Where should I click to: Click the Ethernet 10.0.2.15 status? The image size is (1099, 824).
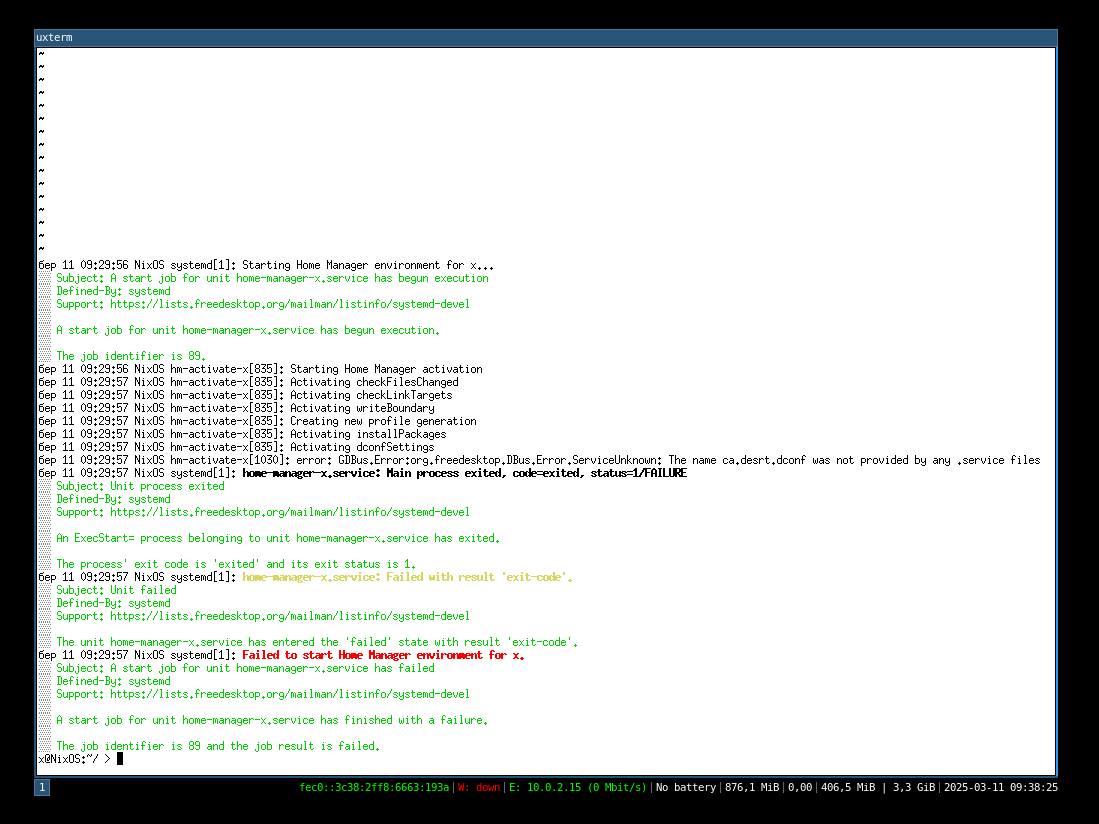(x=578, y=788)
